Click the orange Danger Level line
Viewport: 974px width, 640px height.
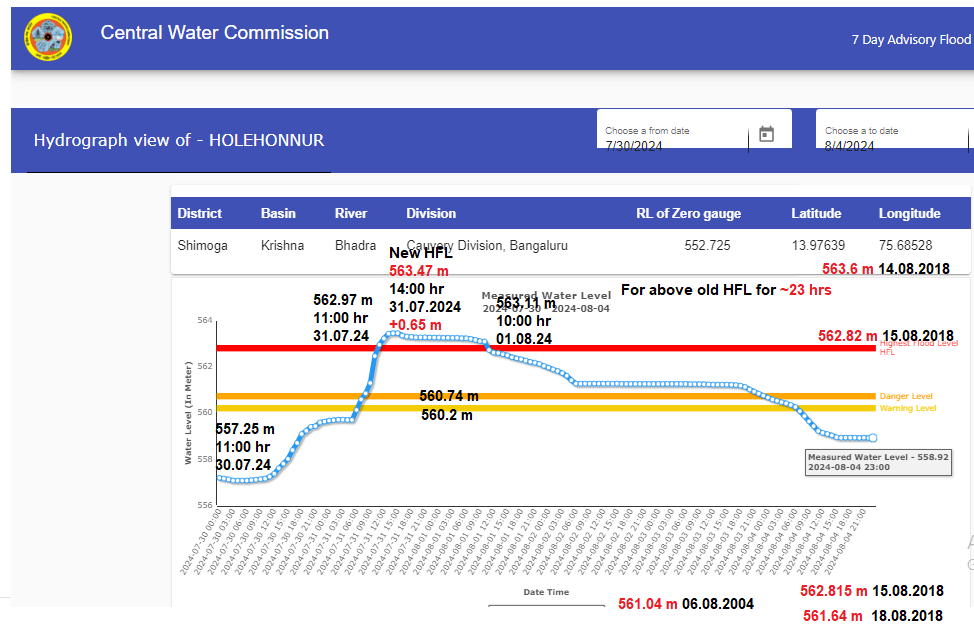click(x=650, y=396)
